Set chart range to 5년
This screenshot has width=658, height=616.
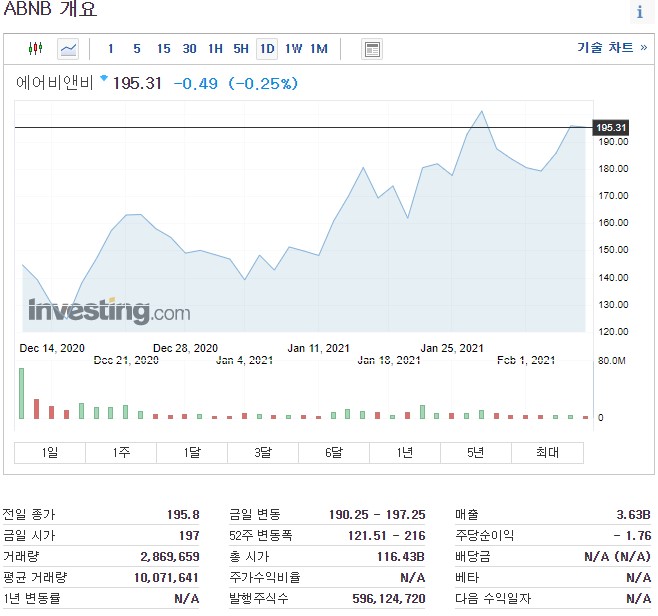[x=475, y=452]
